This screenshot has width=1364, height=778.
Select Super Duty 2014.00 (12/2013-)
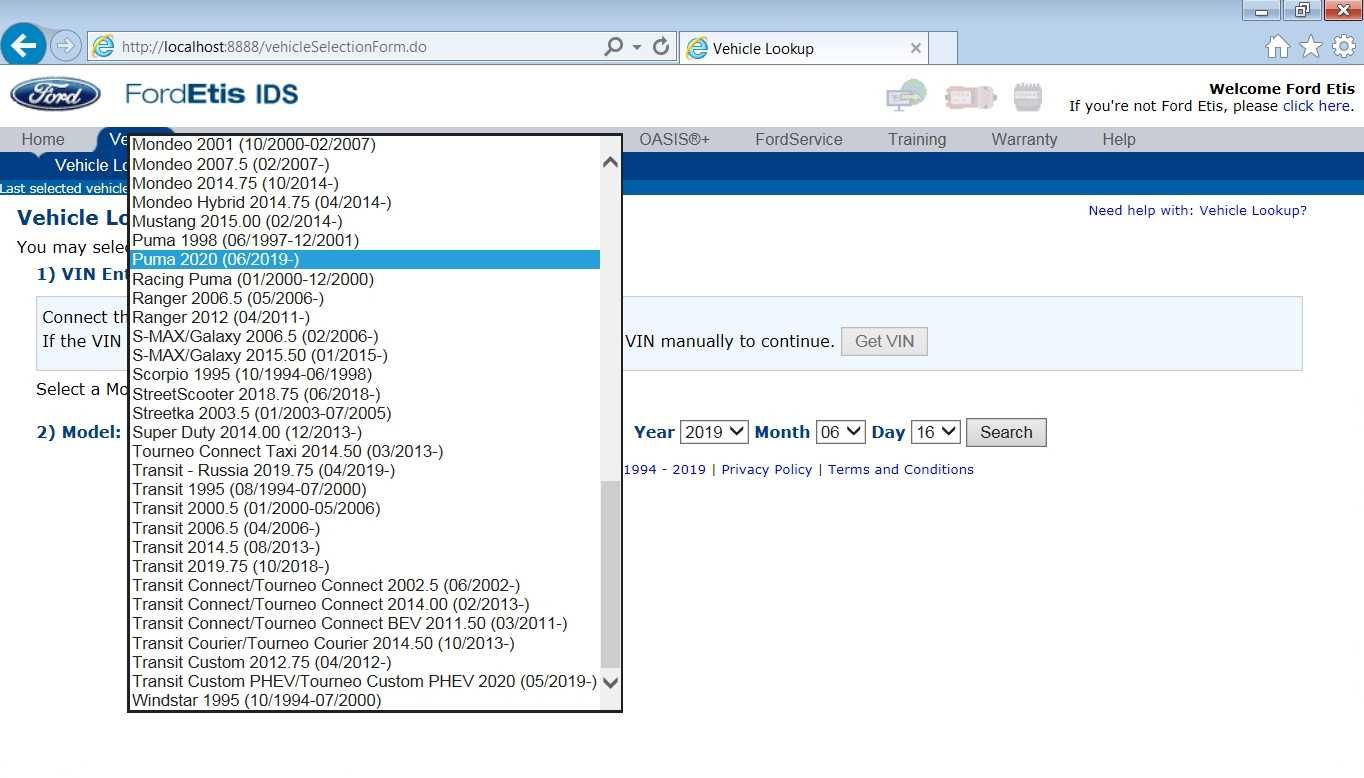tap(366, 432)
